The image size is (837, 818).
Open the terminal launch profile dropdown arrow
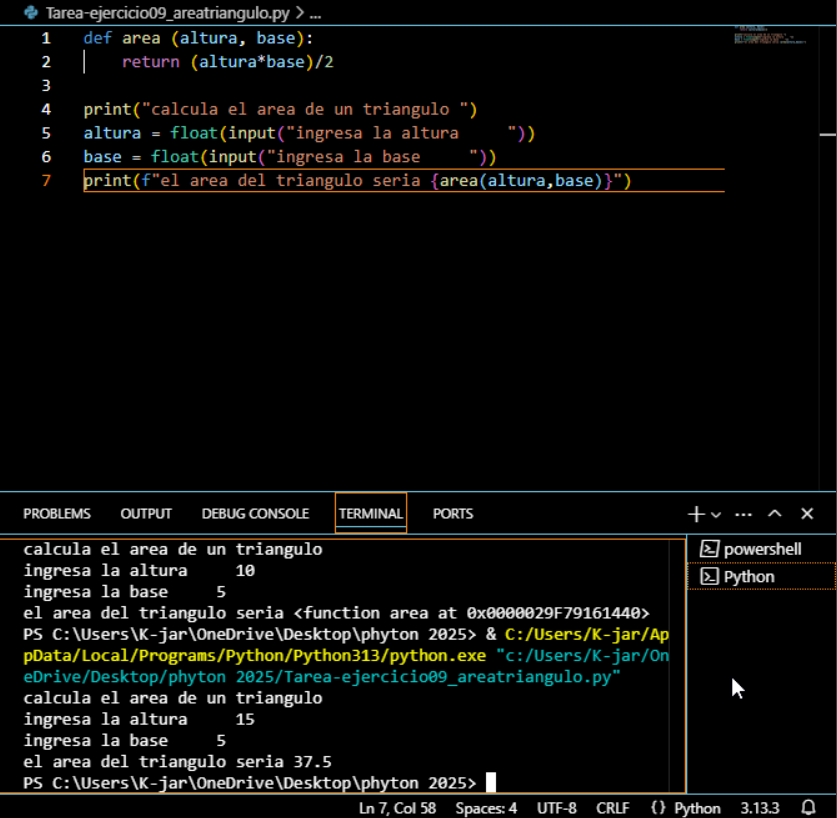click(716, 515)
